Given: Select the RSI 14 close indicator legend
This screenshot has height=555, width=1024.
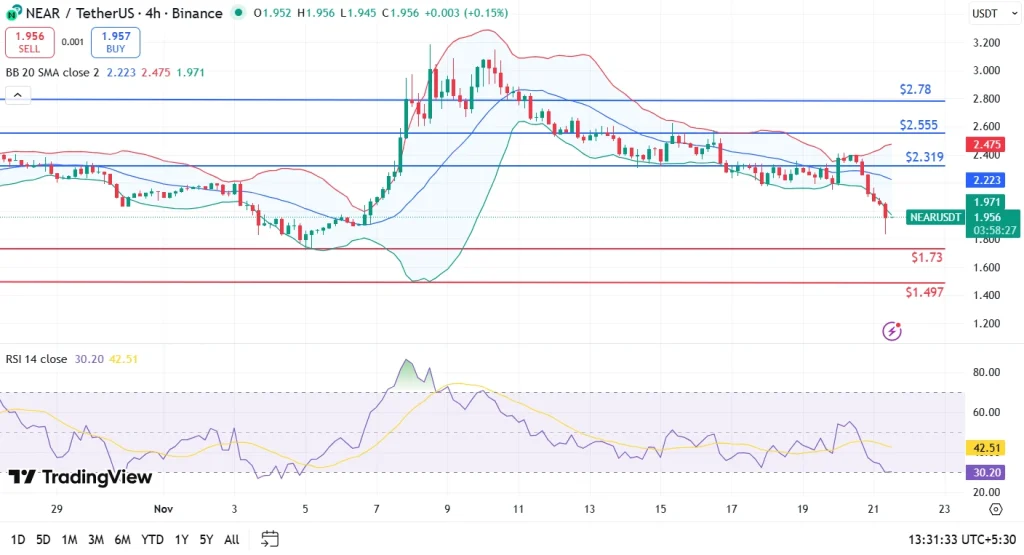Looking at the screenshot, I should tap(38, 358).
